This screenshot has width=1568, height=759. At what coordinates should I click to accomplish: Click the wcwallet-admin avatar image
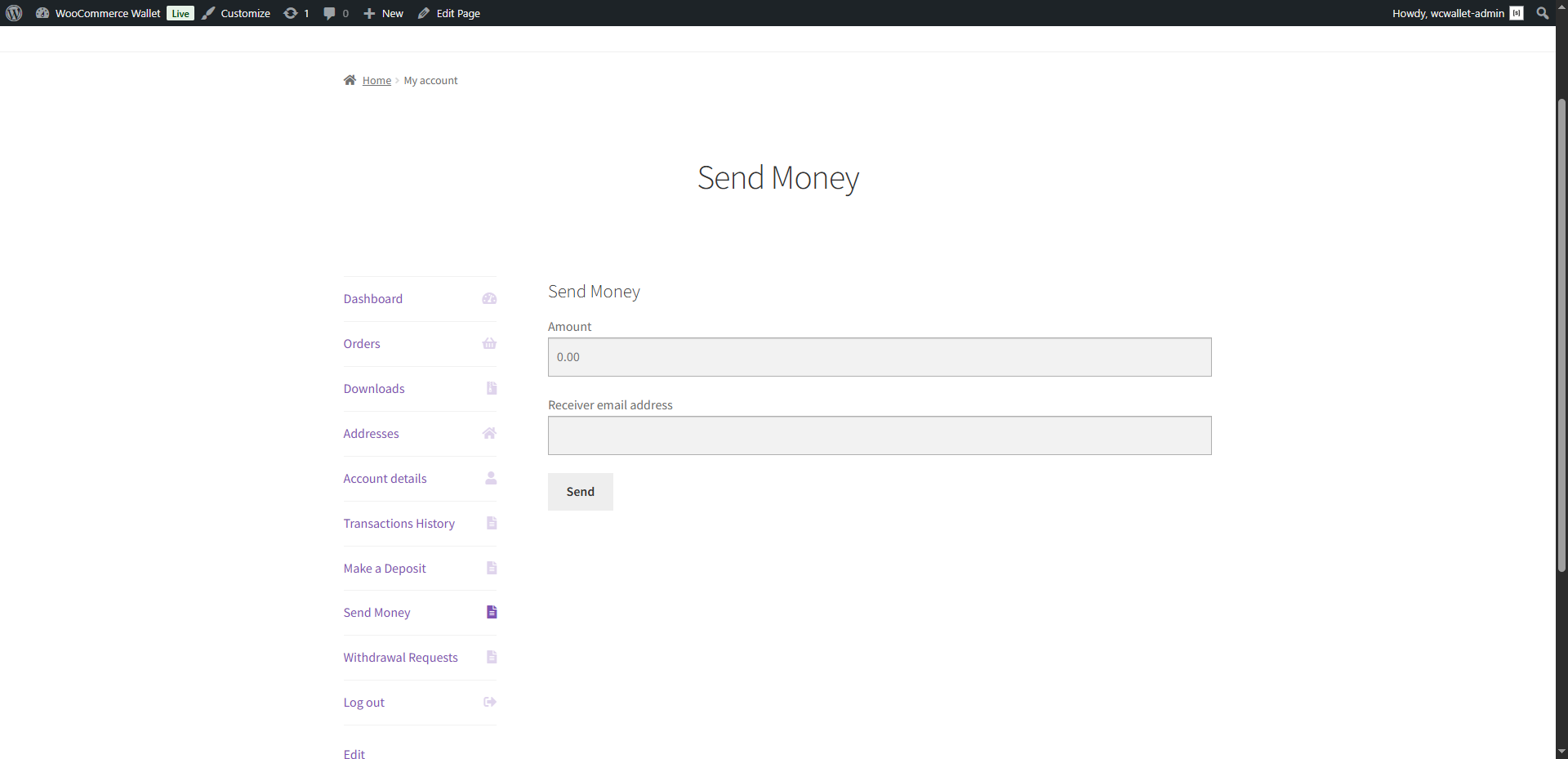pyautogui.click(x=1517, y=13)
